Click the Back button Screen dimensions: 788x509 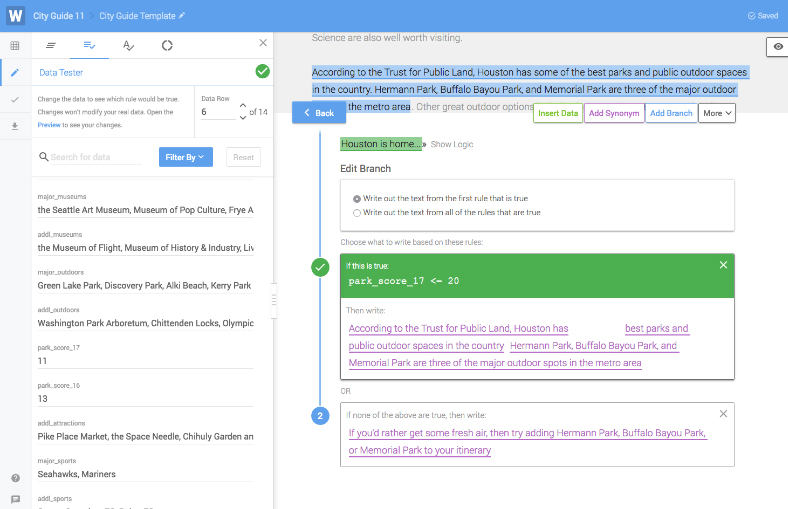coord(319,113)
